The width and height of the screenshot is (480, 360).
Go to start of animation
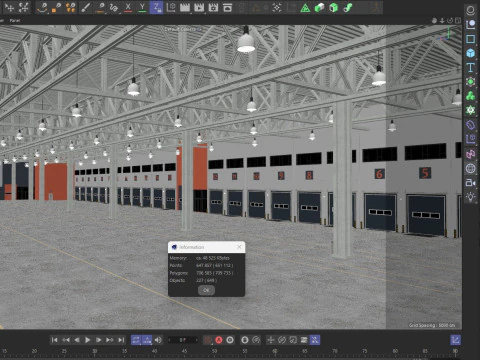(x=54, y=340)
